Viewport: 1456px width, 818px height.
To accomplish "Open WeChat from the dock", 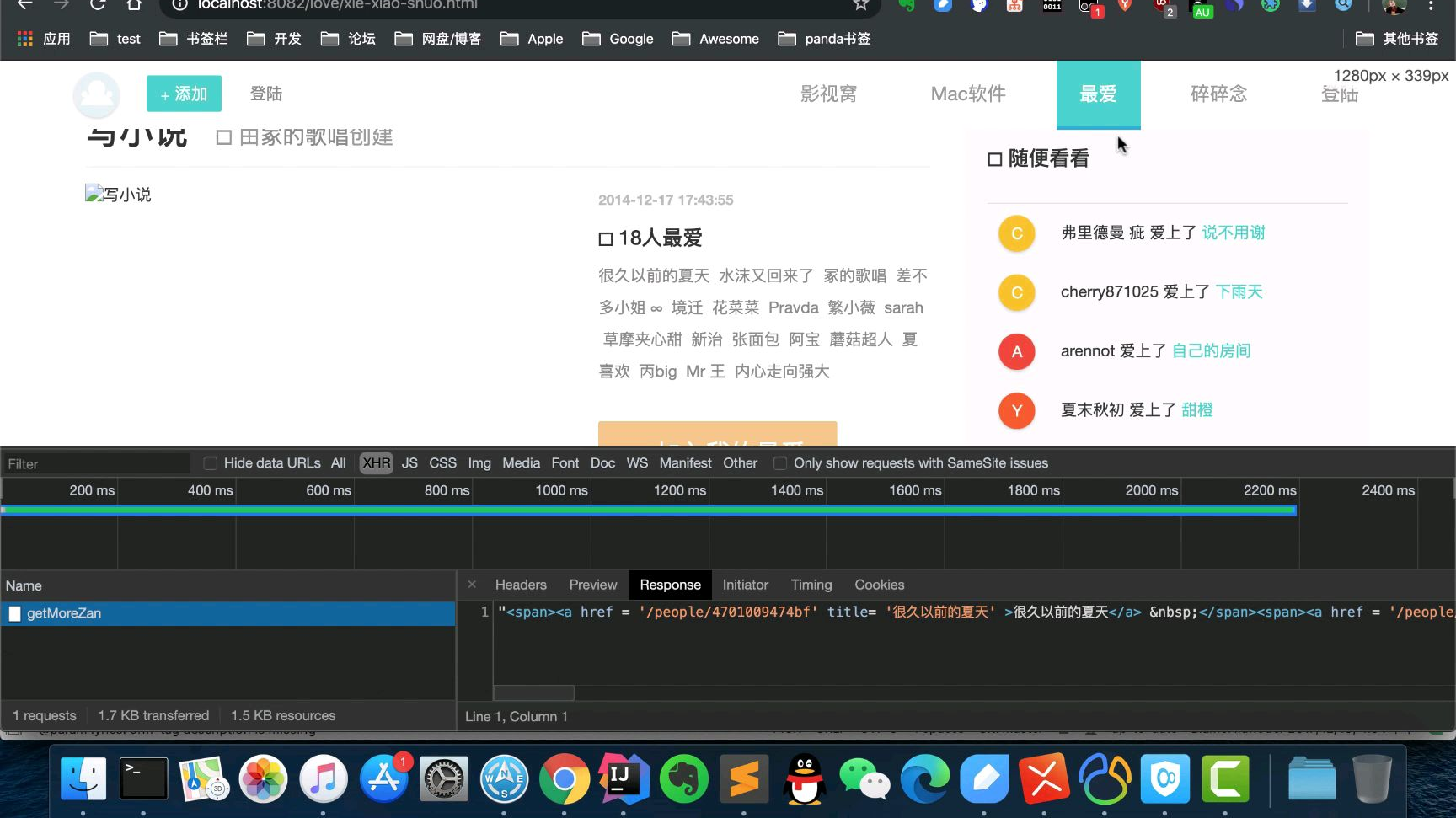I will click(x=864, y=778).
